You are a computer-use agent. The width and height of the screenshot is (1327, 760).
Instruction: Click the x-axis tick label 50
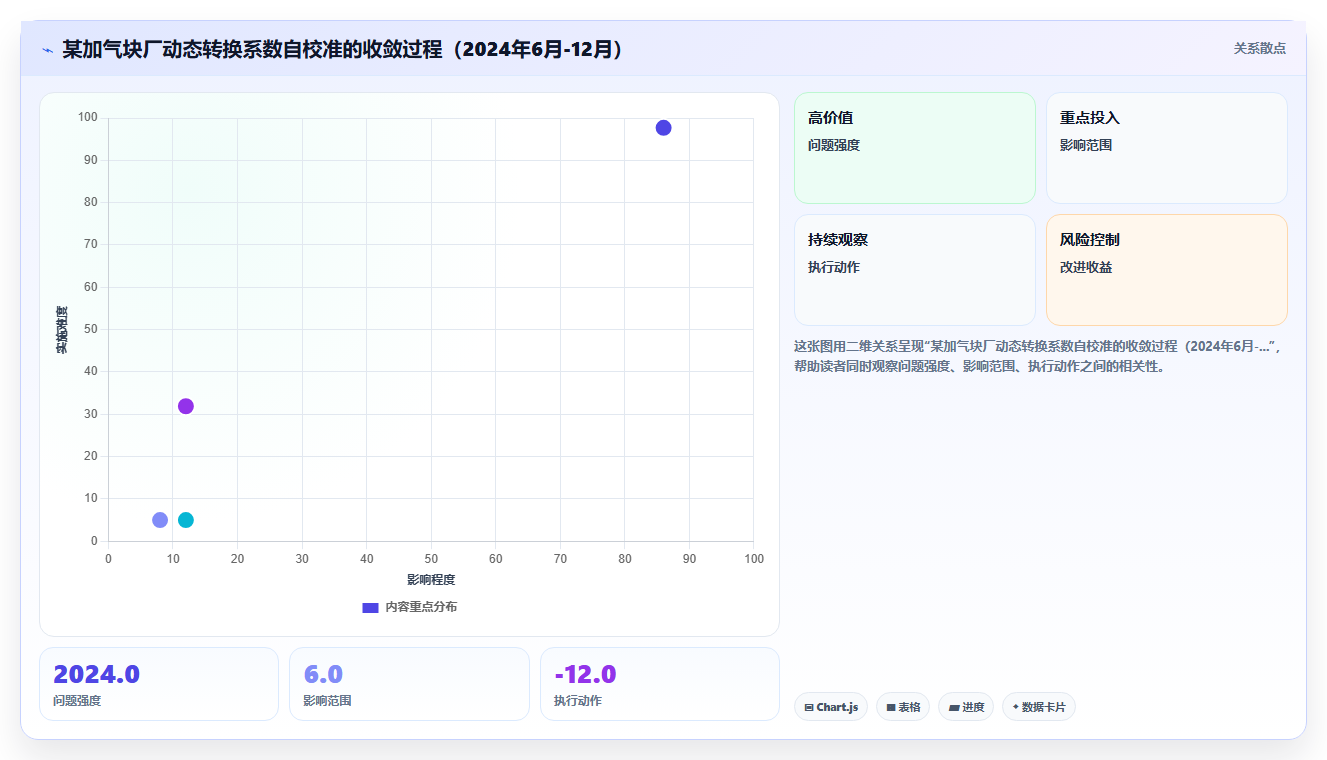tap(431, 558)
